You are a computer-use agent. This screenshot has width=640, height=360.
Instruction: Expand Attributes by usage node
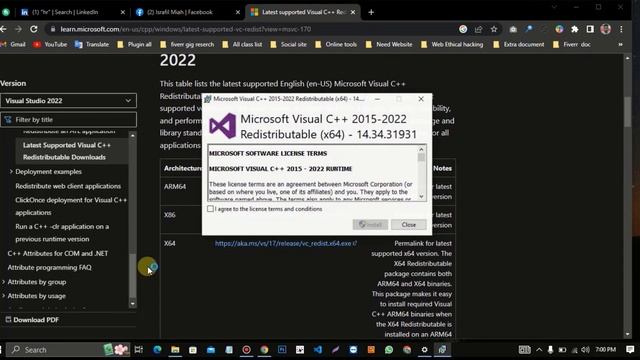click(4, 296)
